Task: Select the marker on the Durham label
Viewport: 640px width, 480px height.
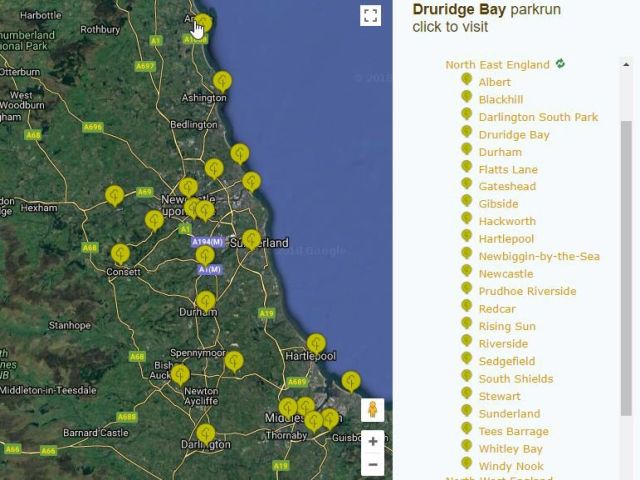Action: point(206,301)
